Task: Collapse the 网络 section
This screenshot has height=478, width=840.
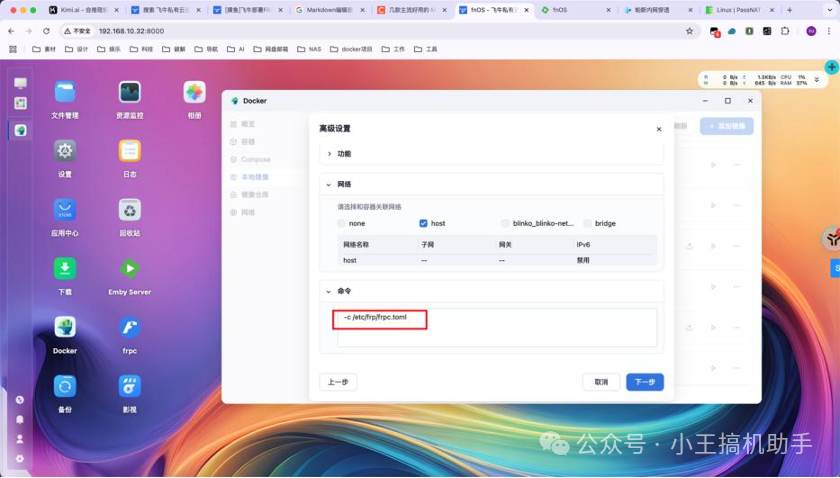Action: pyautogui.click(x=329, y=185)
